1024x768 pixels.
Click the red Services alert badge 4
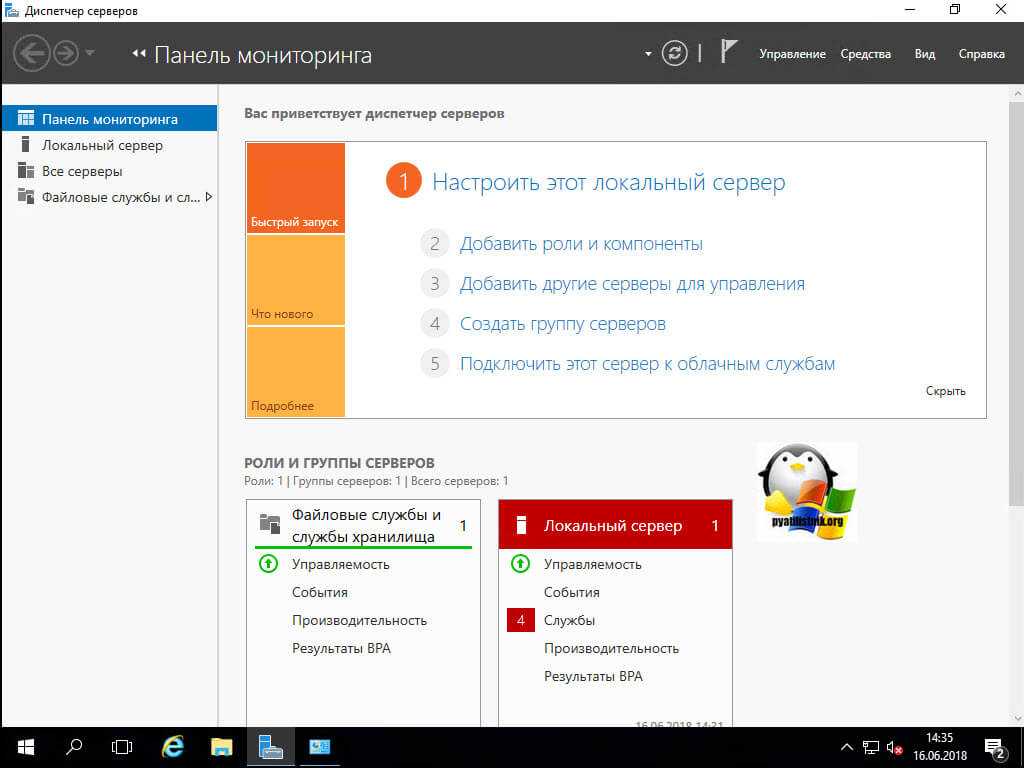click(x=520, y=620)
